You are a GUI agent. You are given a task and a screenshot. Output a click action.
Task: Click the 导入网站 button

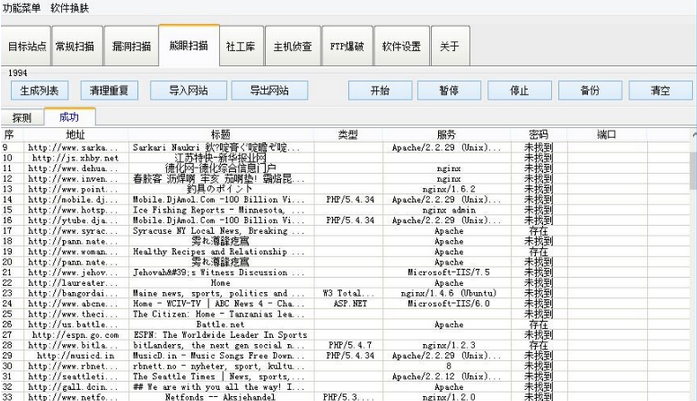coord(181,90)
